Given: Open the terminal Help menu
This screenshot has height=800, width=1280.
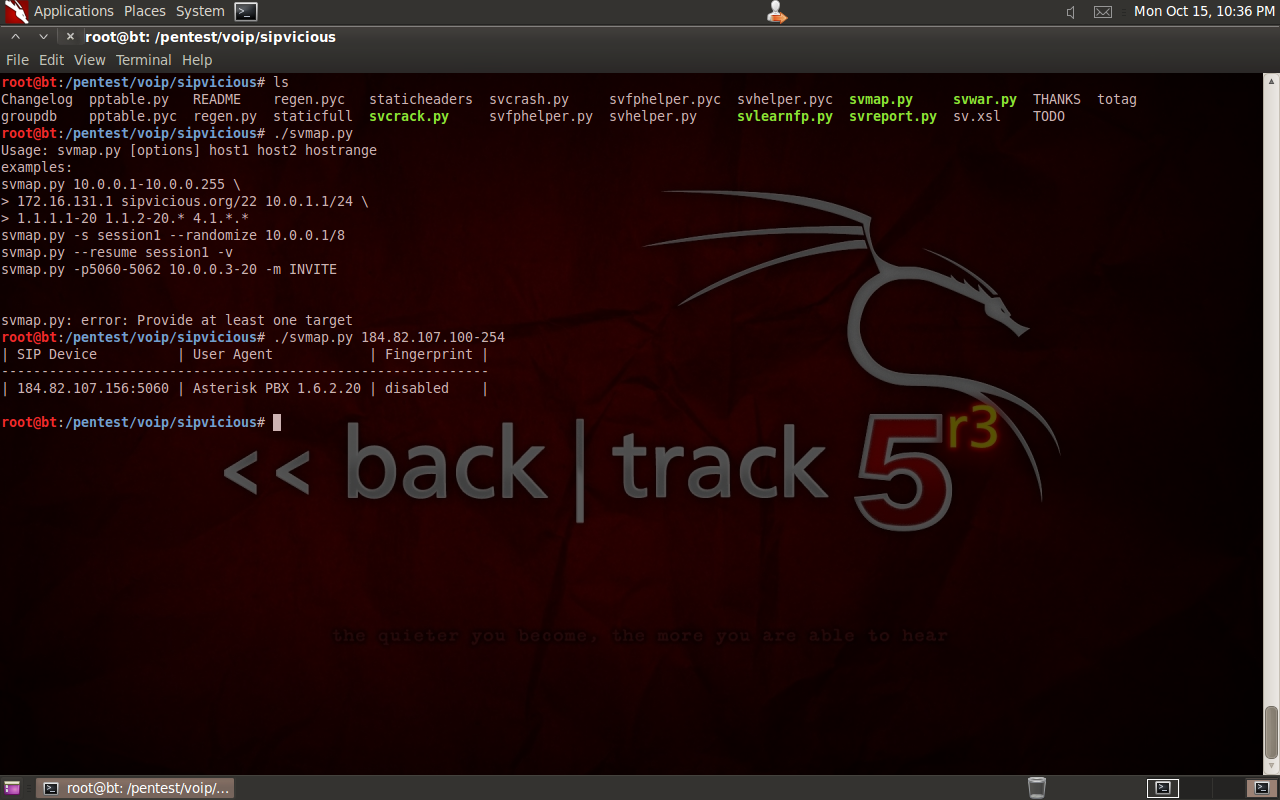Looking at the screenshot, I should [197, 60].
